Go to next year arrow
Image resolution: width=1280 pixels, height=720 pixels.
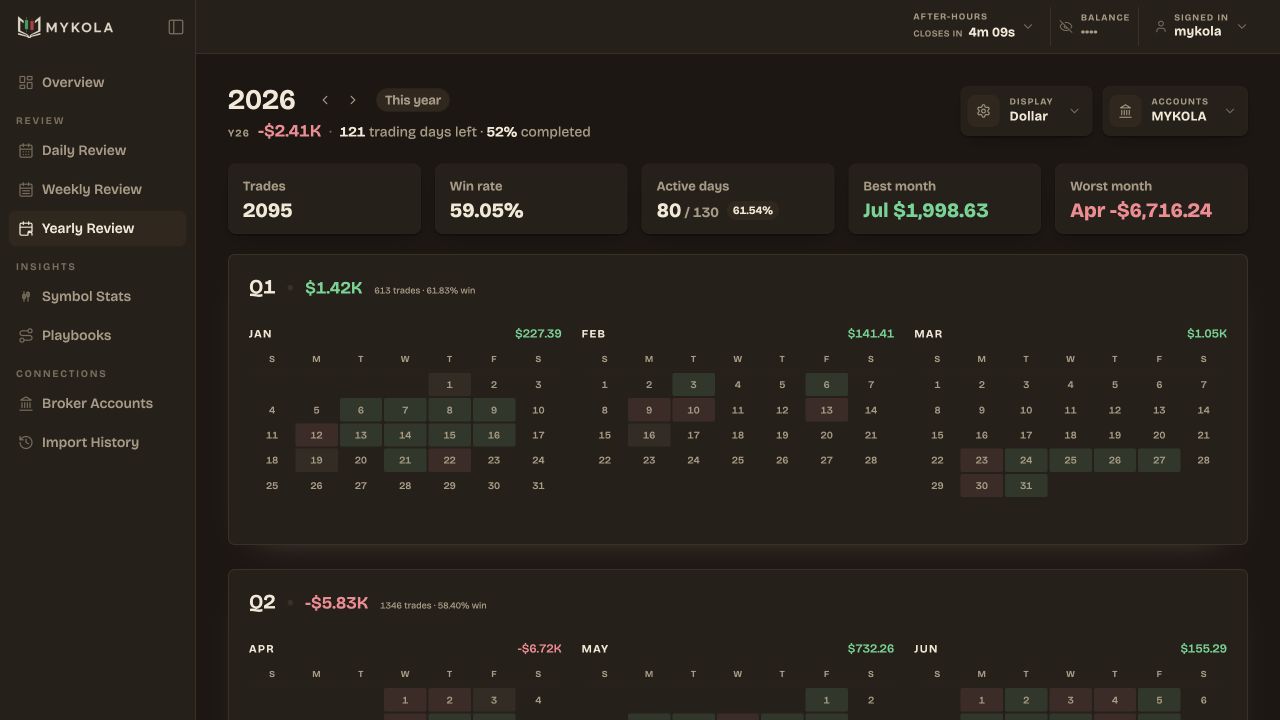[x=353, y=100]
